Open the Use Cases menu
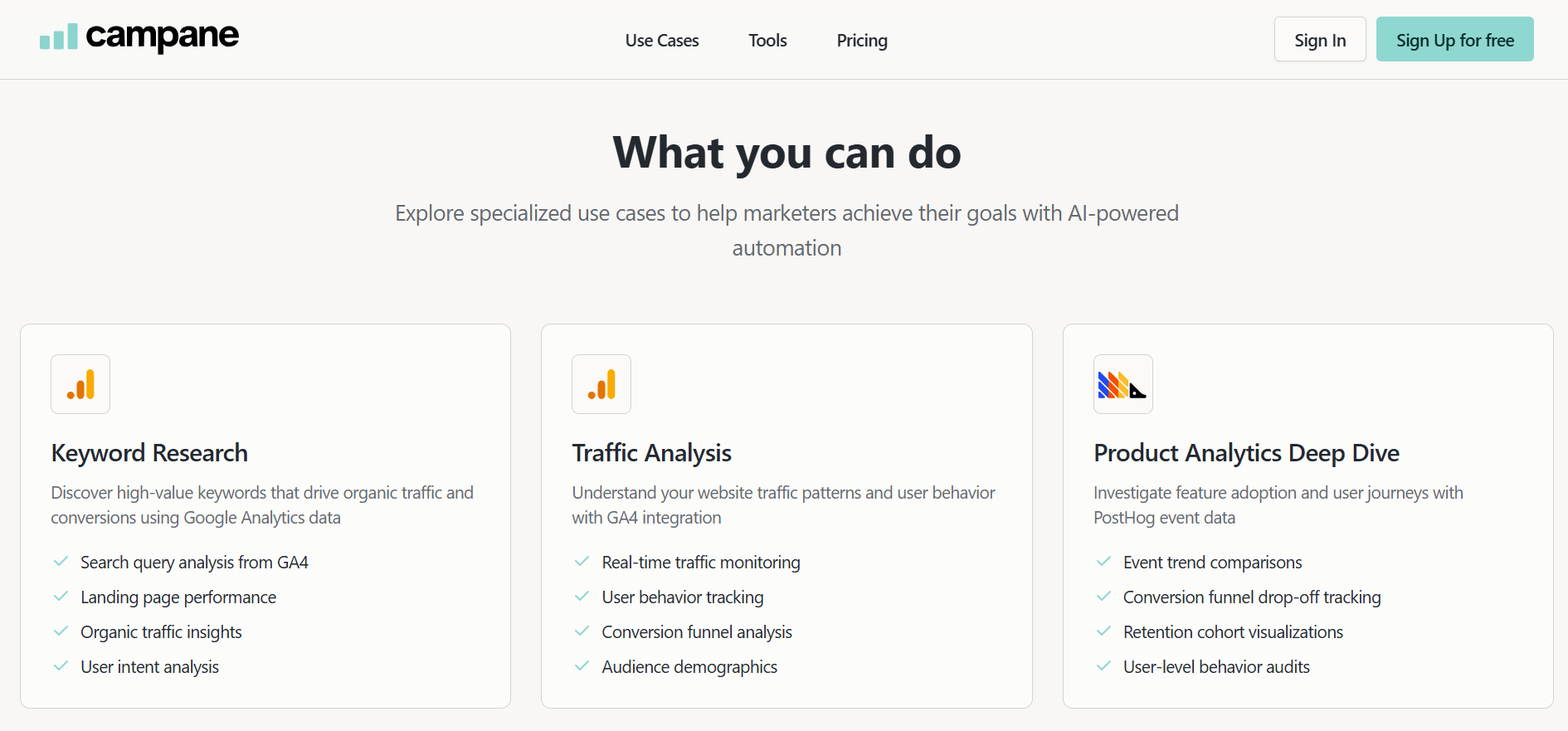The height and width of the screenshot is (731, 1568). 661,39
